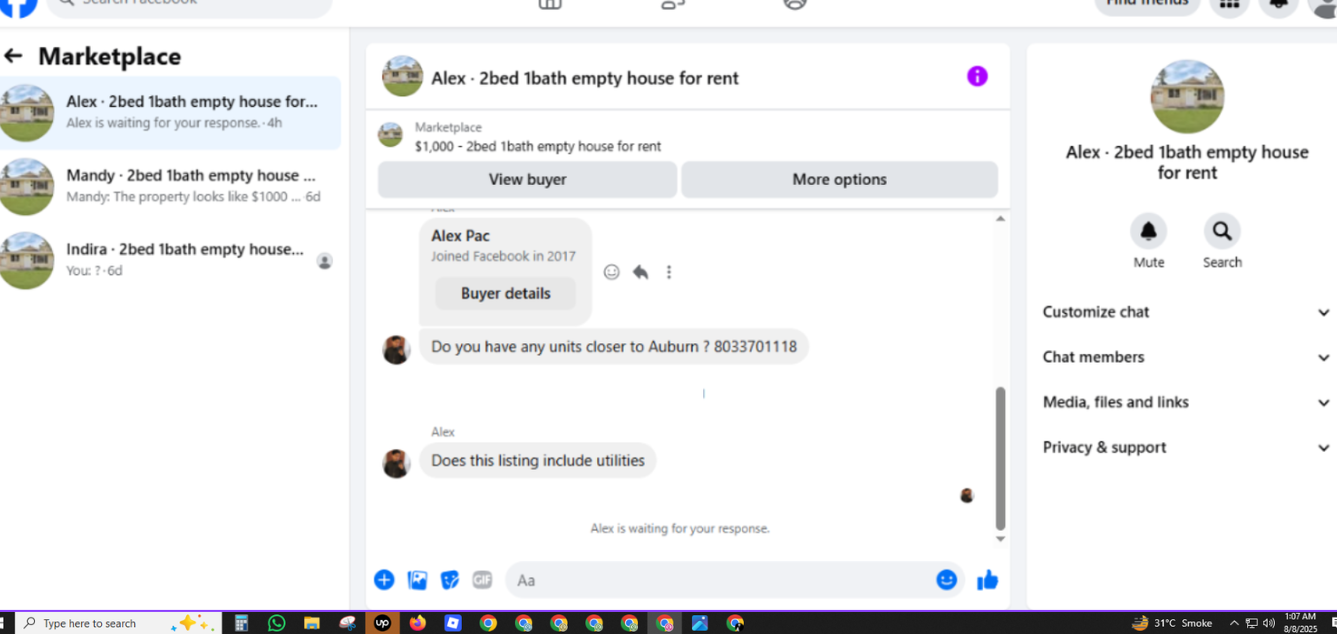
Task: Open three-dot menu beside message
Action: (669, 272)
